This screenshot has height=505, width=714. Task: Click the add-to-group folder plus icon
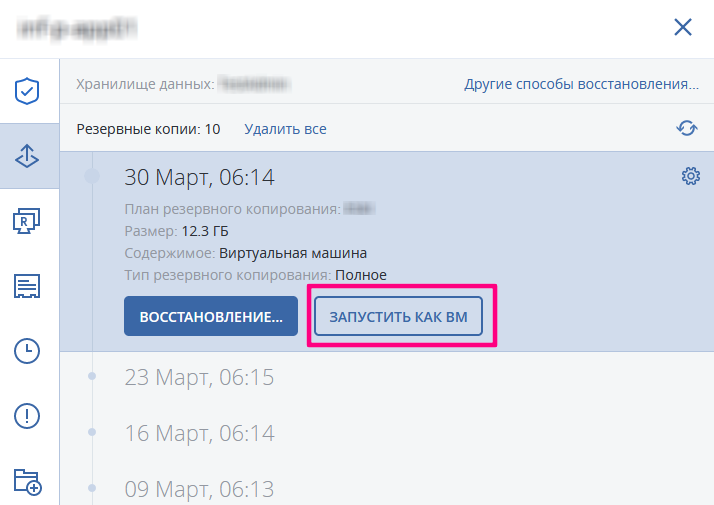[27, 482]
